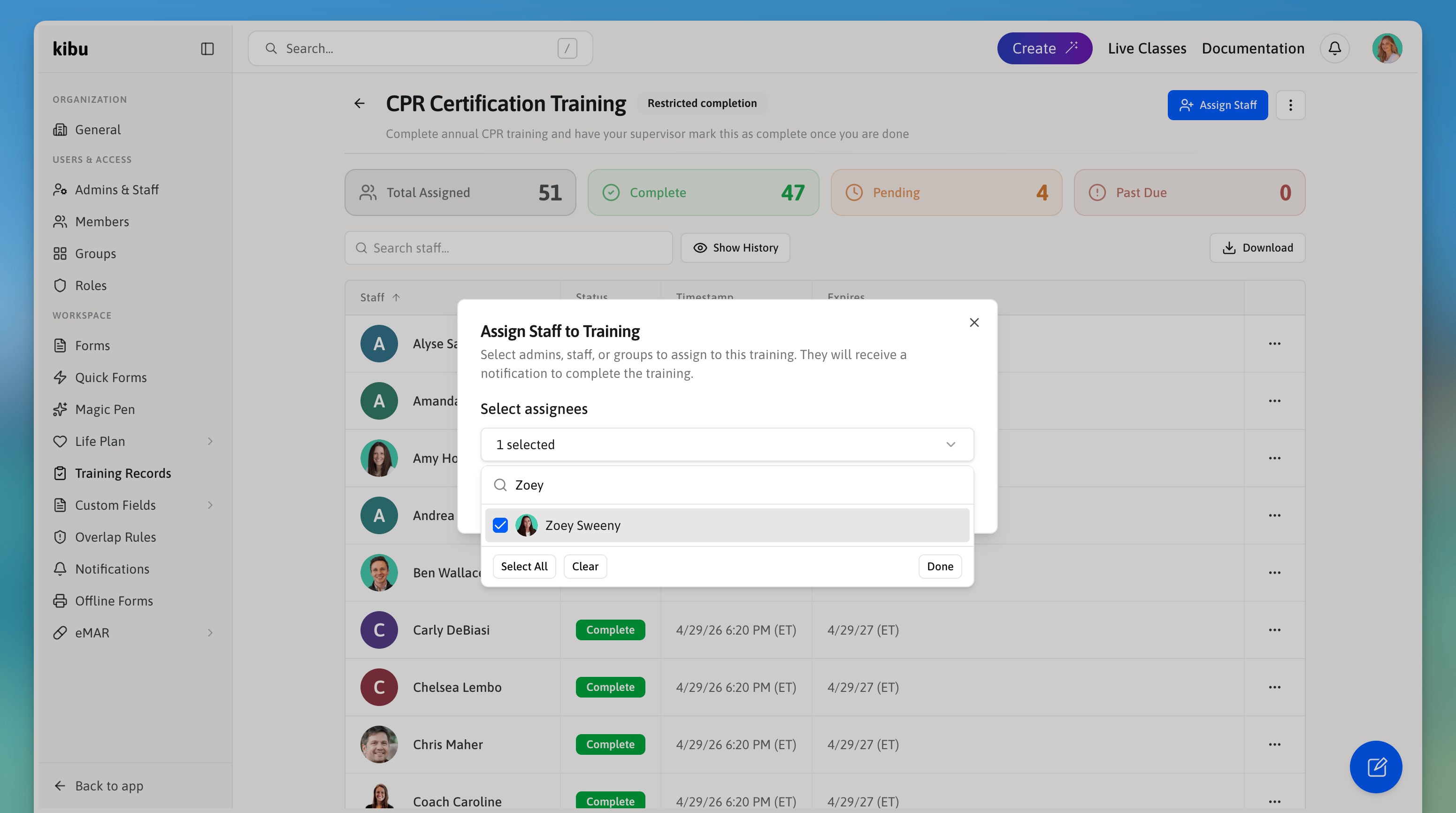Clear the selected assignees

[x=585, y=567]
